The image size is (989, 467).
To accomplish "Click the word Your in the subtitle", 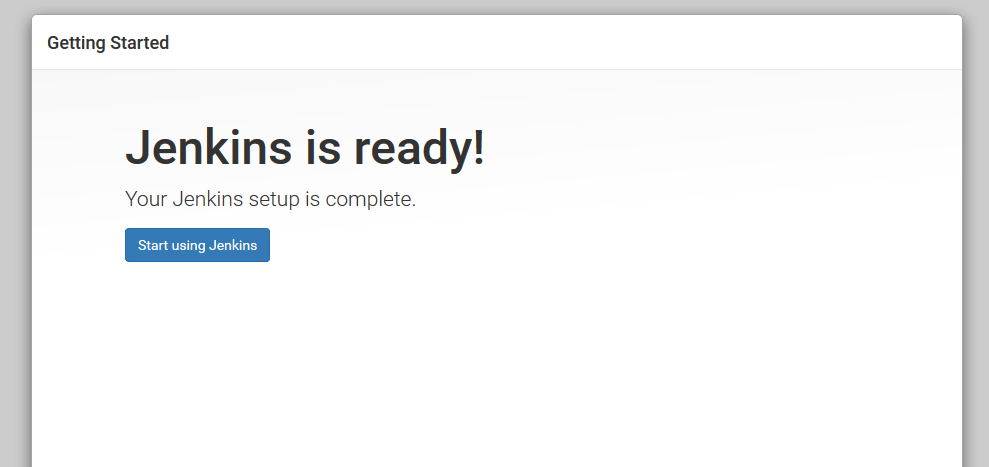I will pos(146,199).
